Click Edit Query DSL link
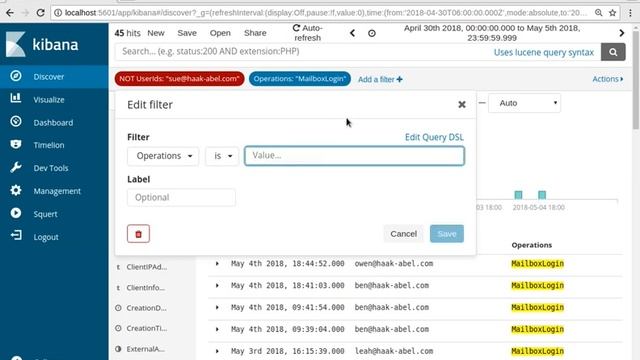 [x=434, y=137]
